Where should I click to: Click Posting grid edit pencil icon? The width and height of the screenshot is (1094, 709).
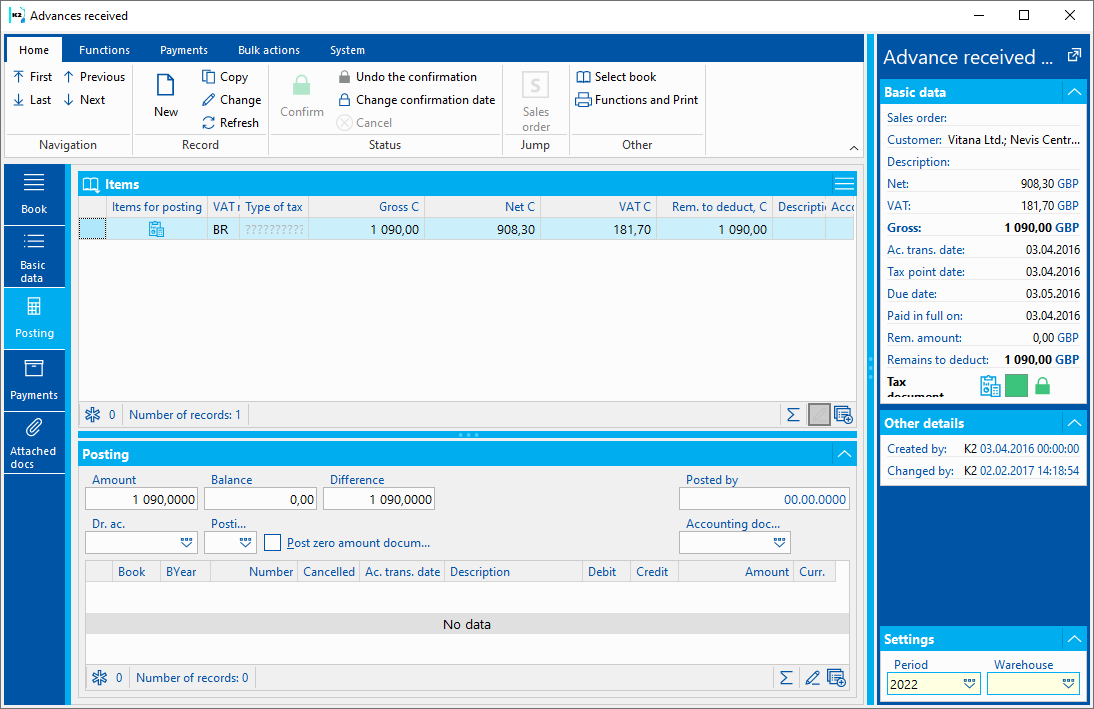coord(812,678)
